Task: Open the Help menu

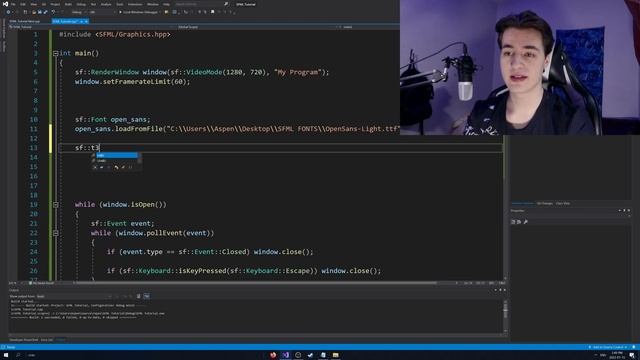Action: (x=166, y=4)
